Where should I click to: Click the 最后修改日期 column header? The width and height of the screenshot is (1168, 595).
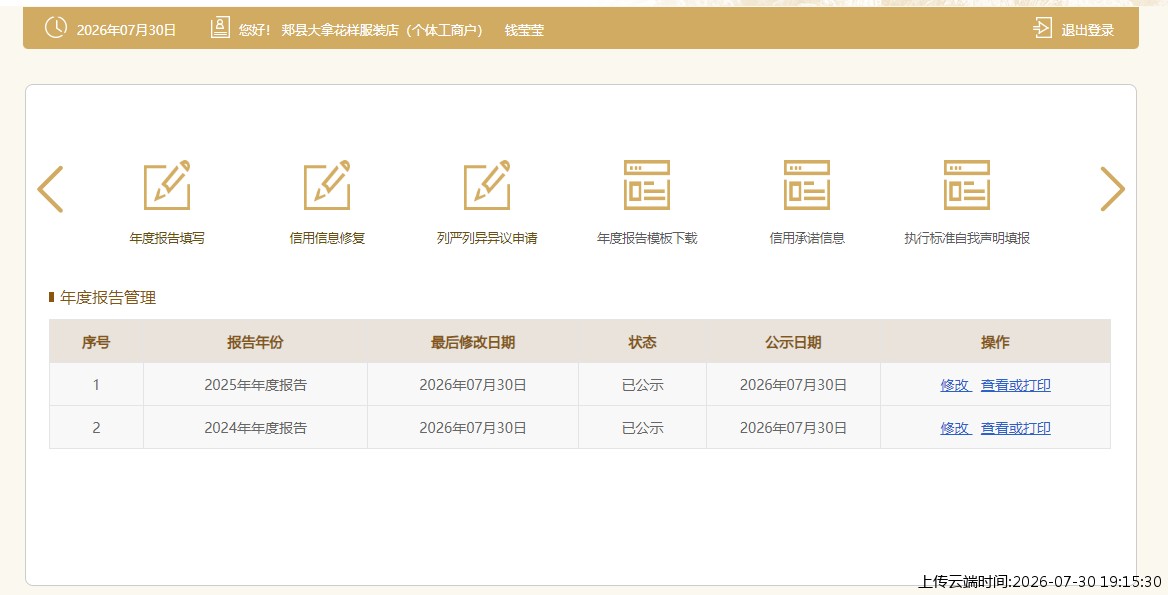[x=473, y=343]
